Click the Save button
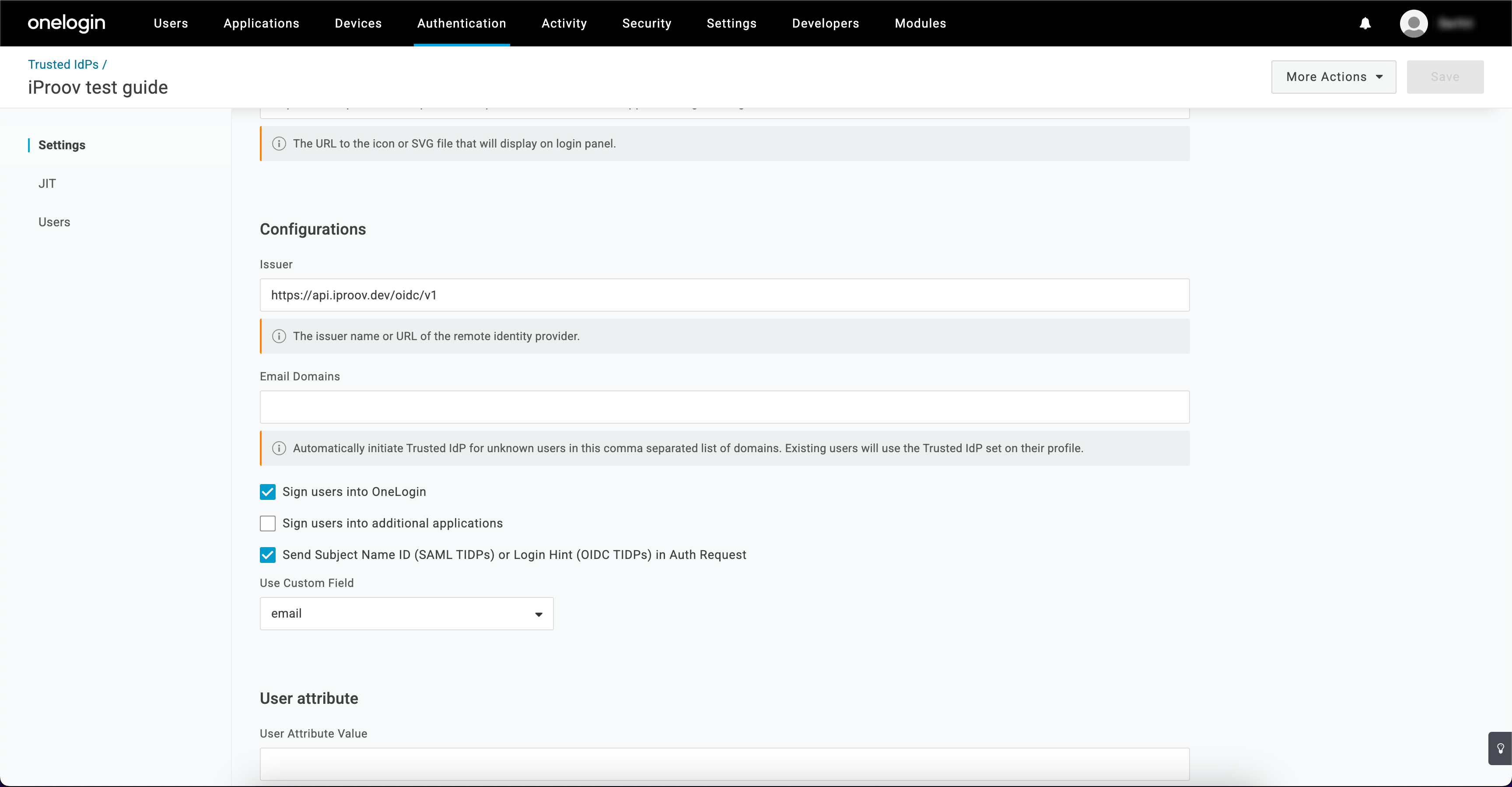 click(x=1445, y=77)
